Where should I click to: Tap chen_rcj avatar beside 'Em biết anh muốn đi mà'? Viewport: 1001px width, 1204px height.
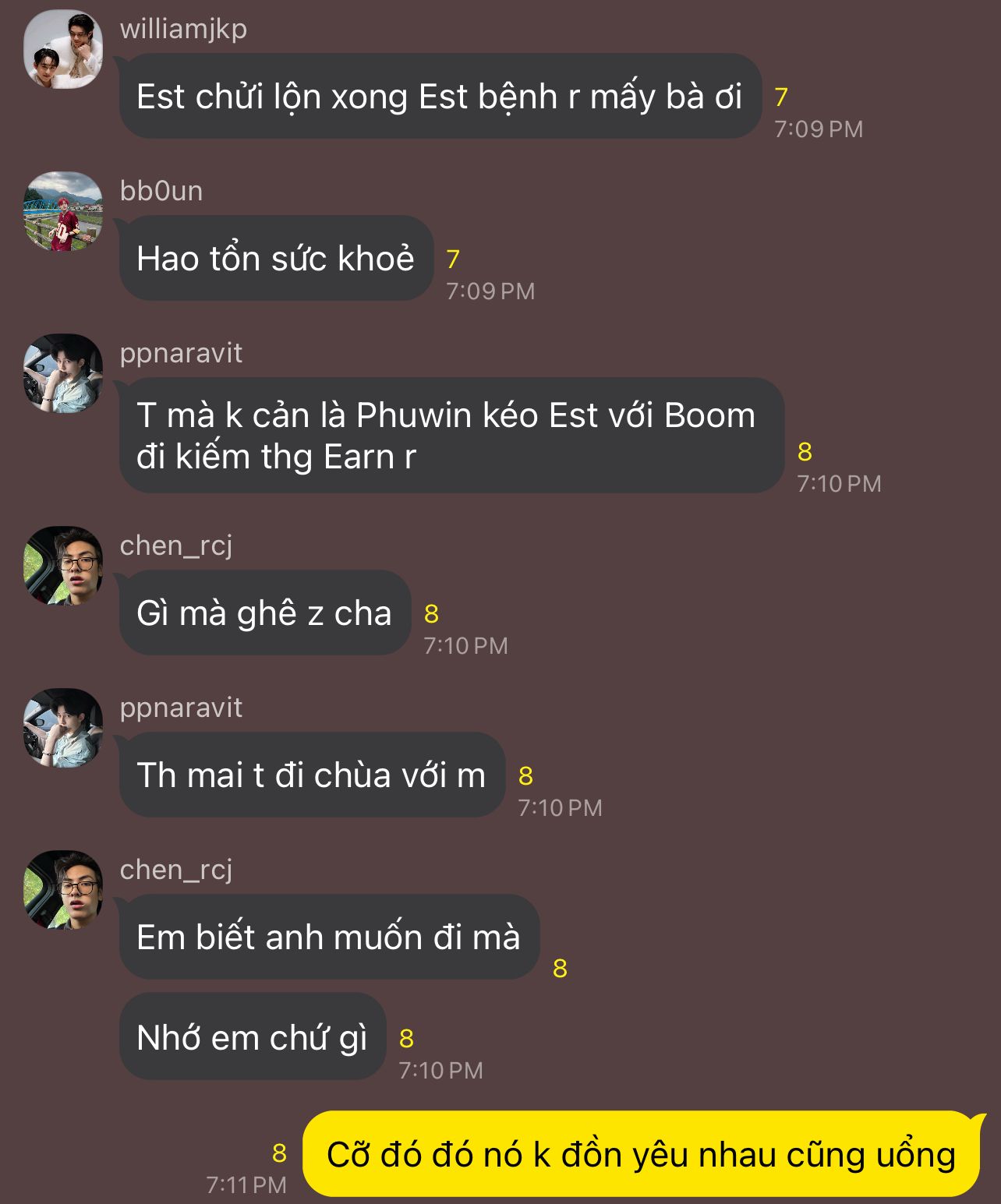(63, 890)
